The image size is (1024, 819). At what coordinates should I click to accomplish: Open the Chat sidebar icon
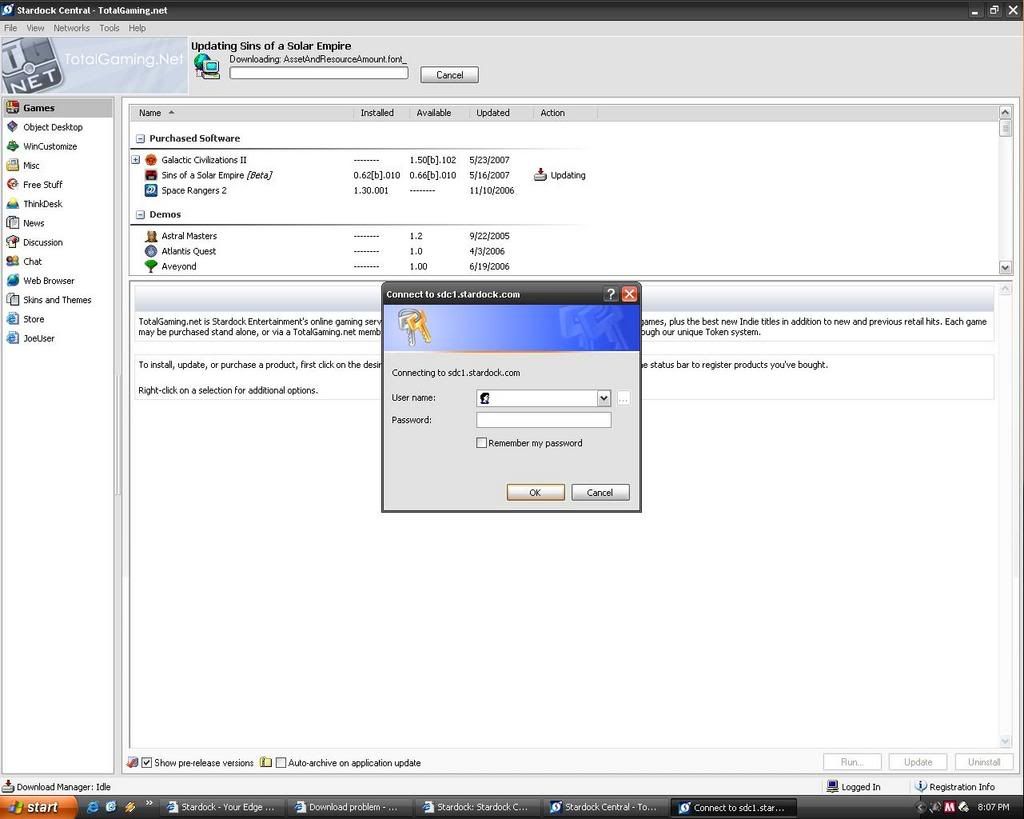pyautogui.click(x=12, y=261)
